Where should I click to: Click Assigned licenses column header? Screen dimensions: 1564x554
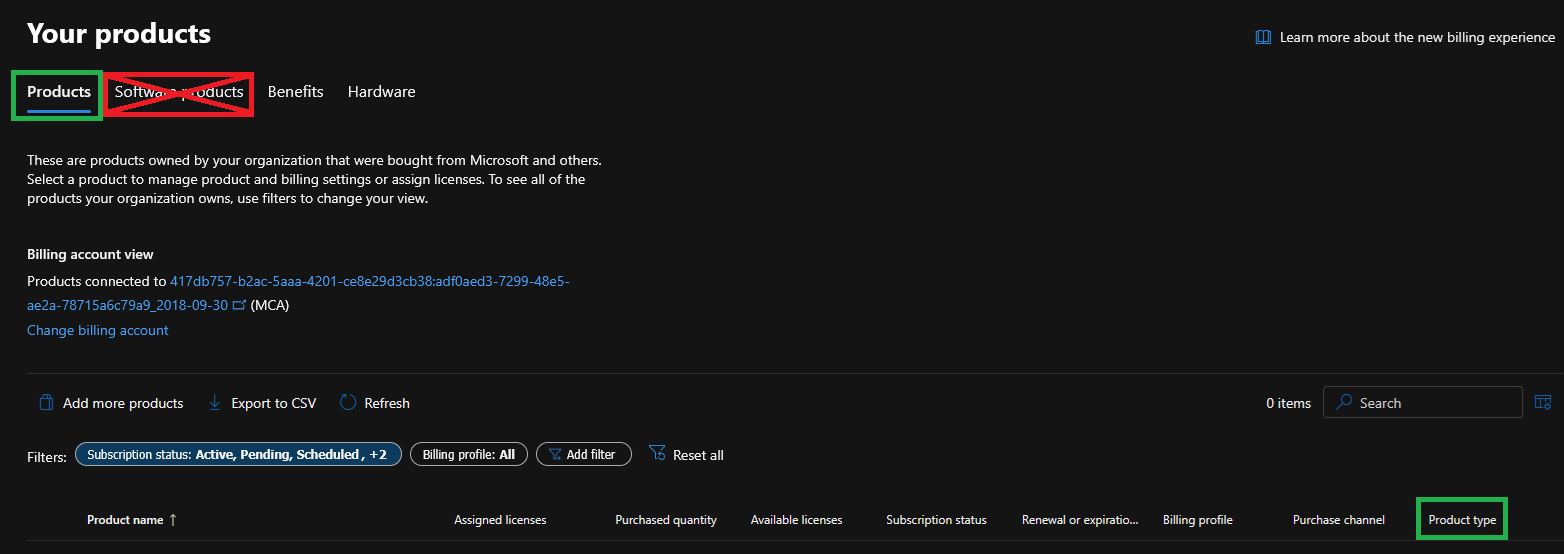tap(500, 520)
